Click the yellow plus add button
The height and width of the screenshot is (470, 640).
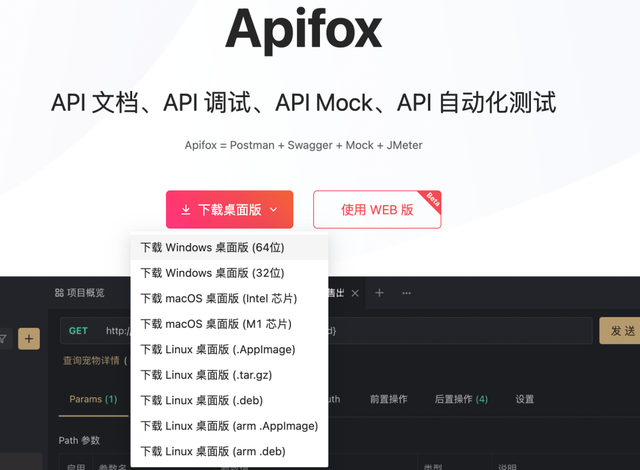pos(29,339)
